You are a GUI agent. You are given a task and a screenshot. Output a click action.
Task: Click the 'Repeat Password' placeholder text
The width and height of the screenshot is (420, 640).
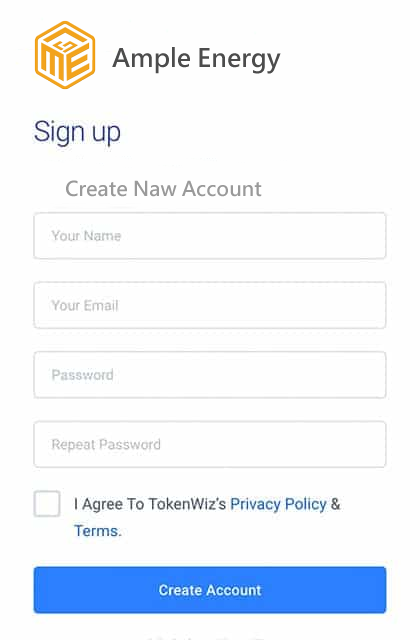[106, 444]
